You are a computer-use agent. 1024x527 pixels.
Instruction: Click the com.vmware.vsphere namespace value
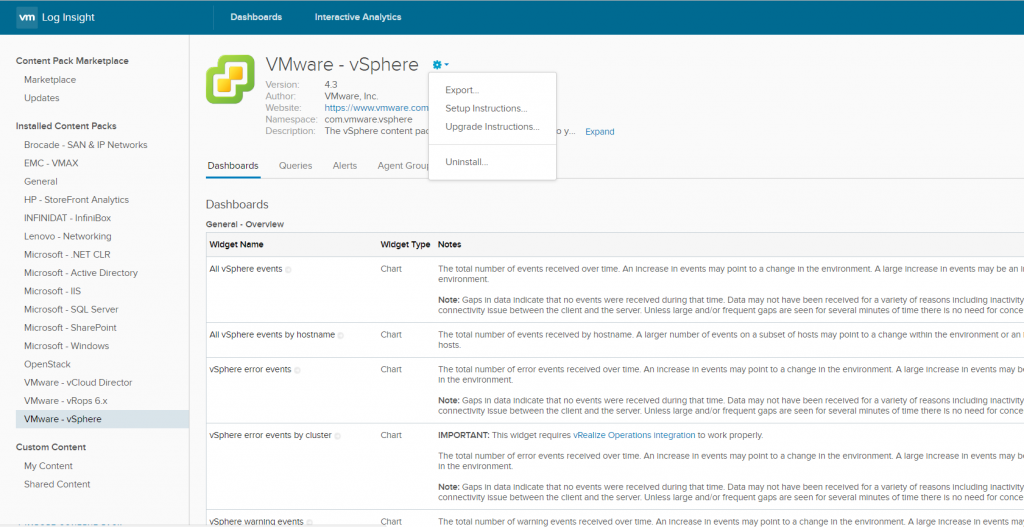tap(368, 120)
